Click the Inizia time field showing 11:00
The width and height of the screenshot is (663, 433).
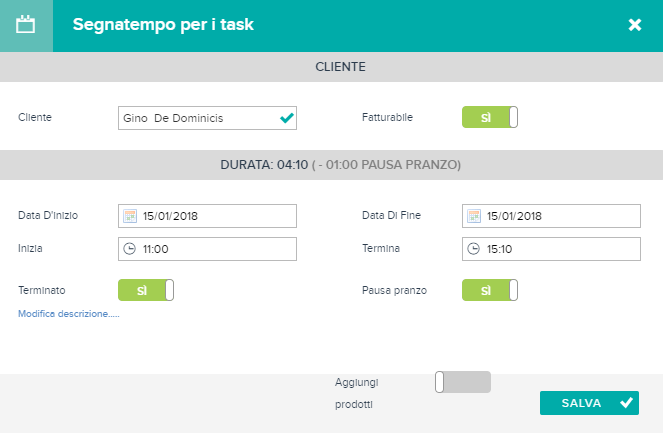[207, 249]
